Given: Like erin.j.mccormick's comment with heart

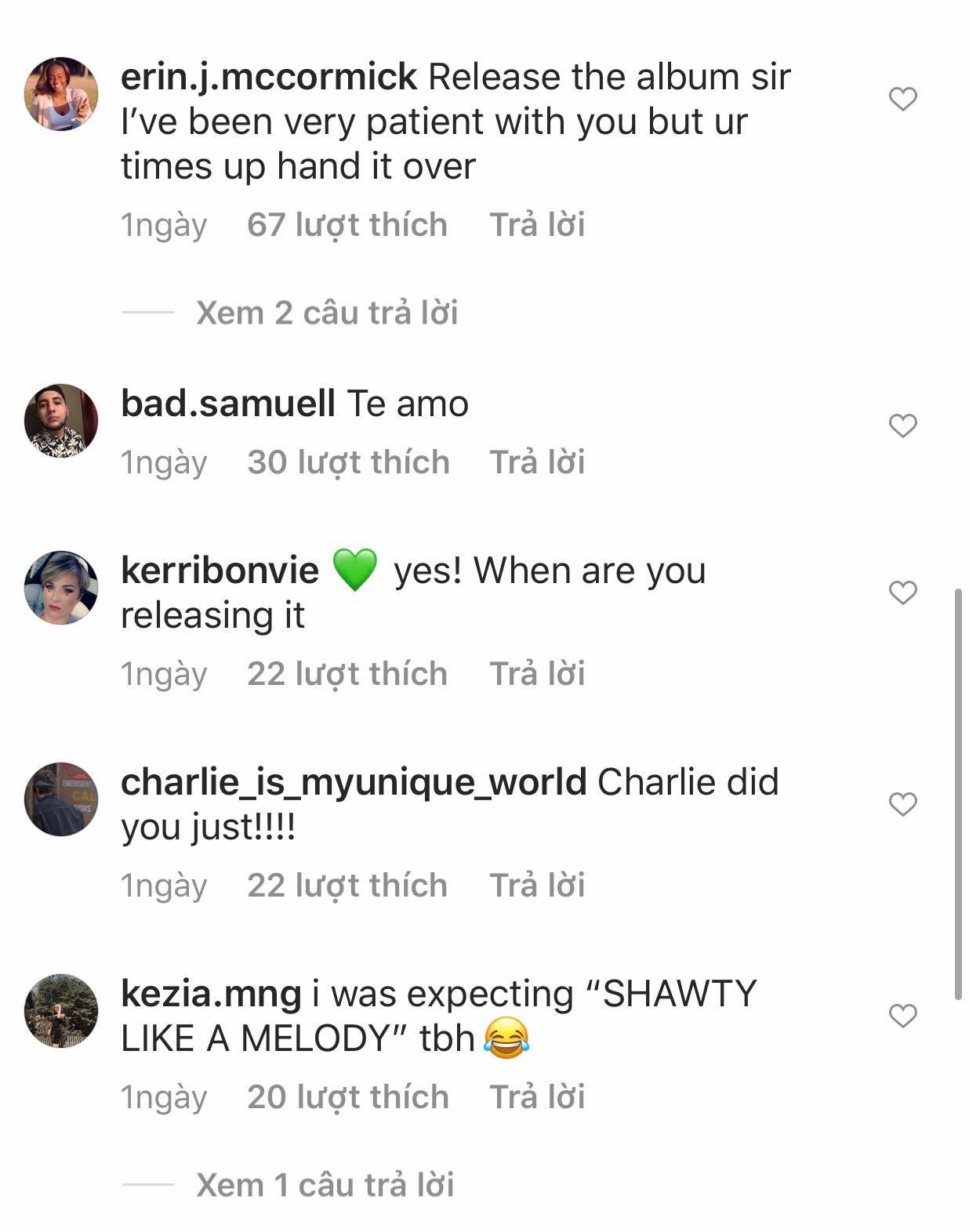Looking at the screenshot, I should [902, 100].
